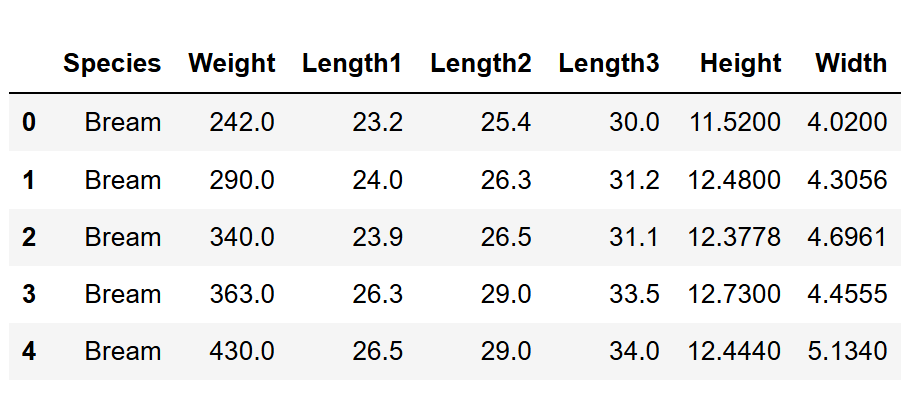
Task: Select the weight cell 290.0
Action: click(242, 180)
